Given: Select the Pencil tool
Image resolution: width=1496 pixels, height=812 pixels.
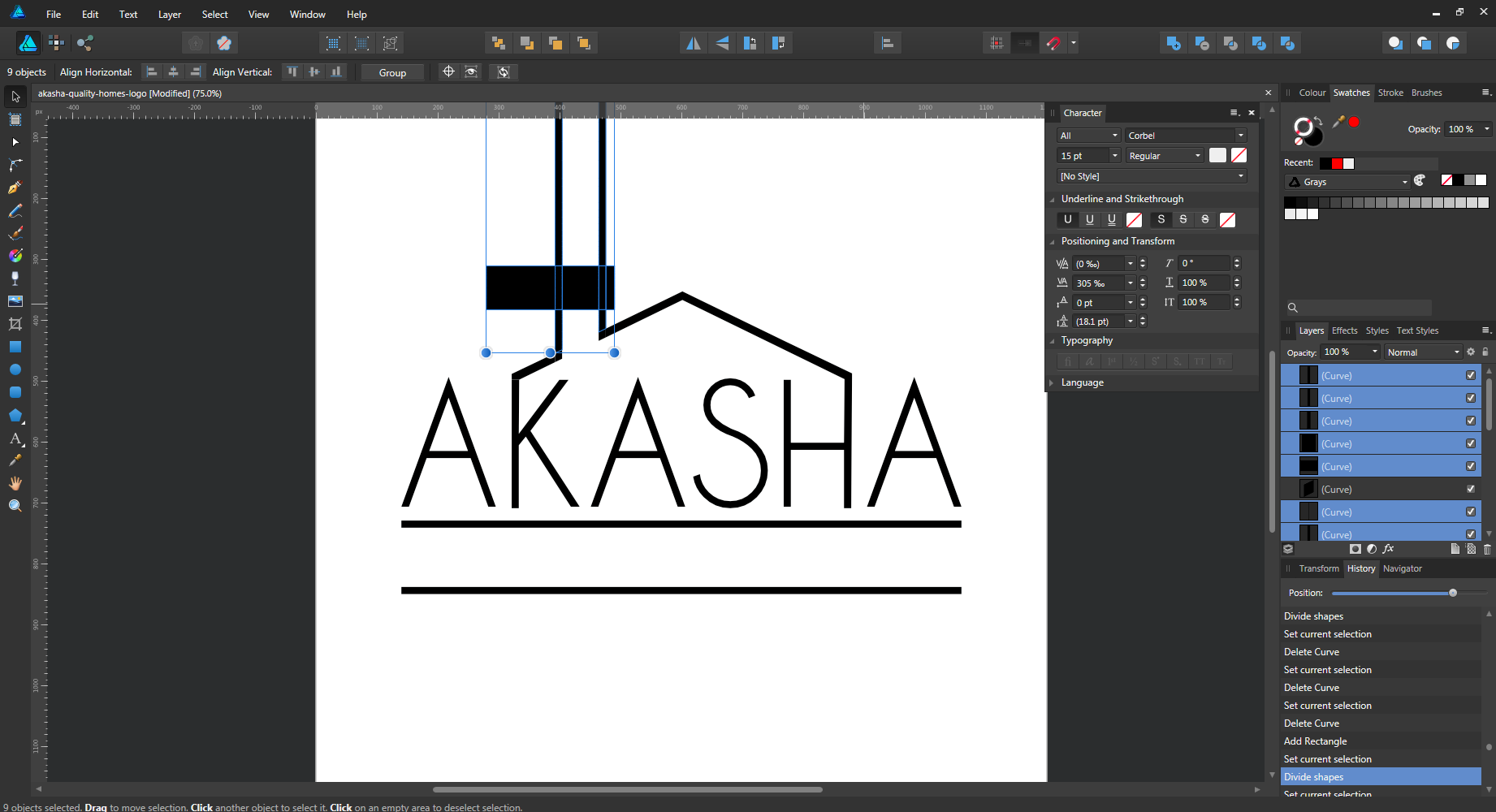Looking at the screenshot, I should (x=15, y=210).
